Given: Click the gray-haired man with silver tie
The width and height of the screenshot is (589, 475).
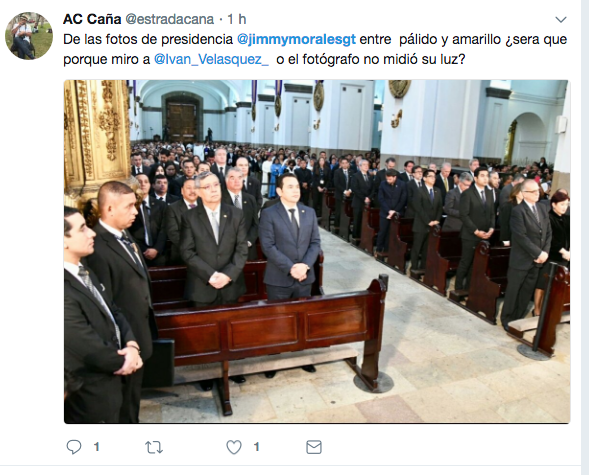Looking at the screenshot, I should click(x=213, y=240).
